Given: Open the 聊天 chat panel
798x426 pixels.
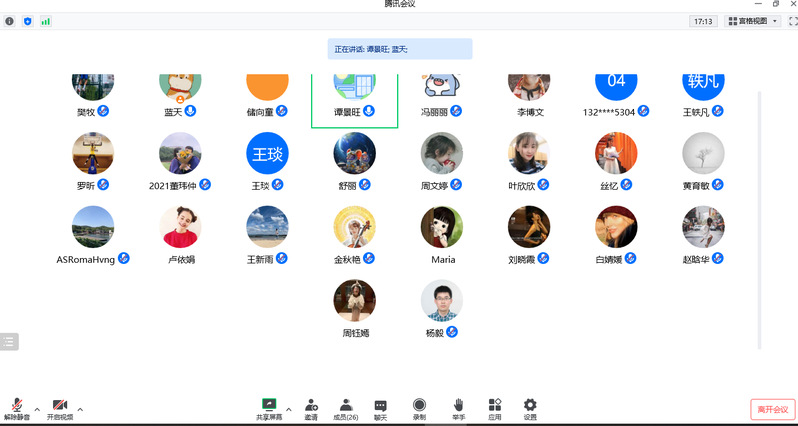Looking at the screenshot, I should pyautogui.click(x=380, y=407).
